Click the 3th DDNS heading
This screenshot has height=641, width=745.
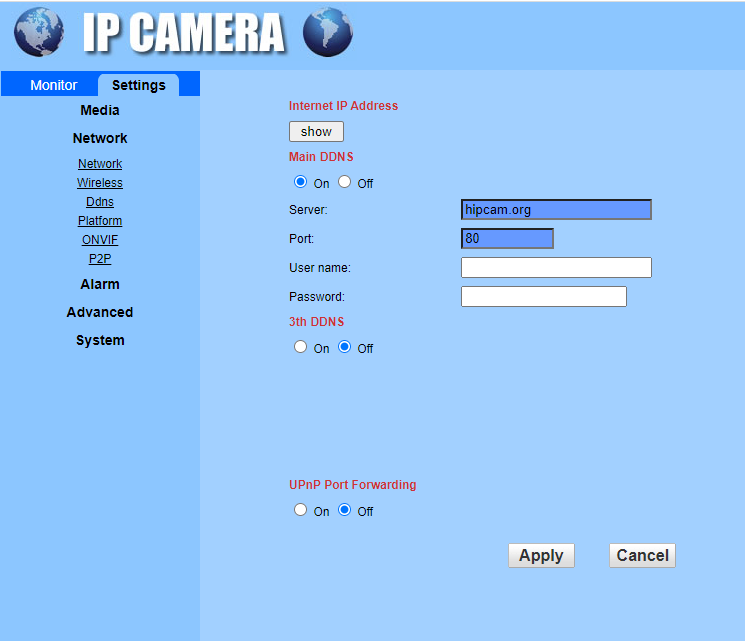point(316,322)
